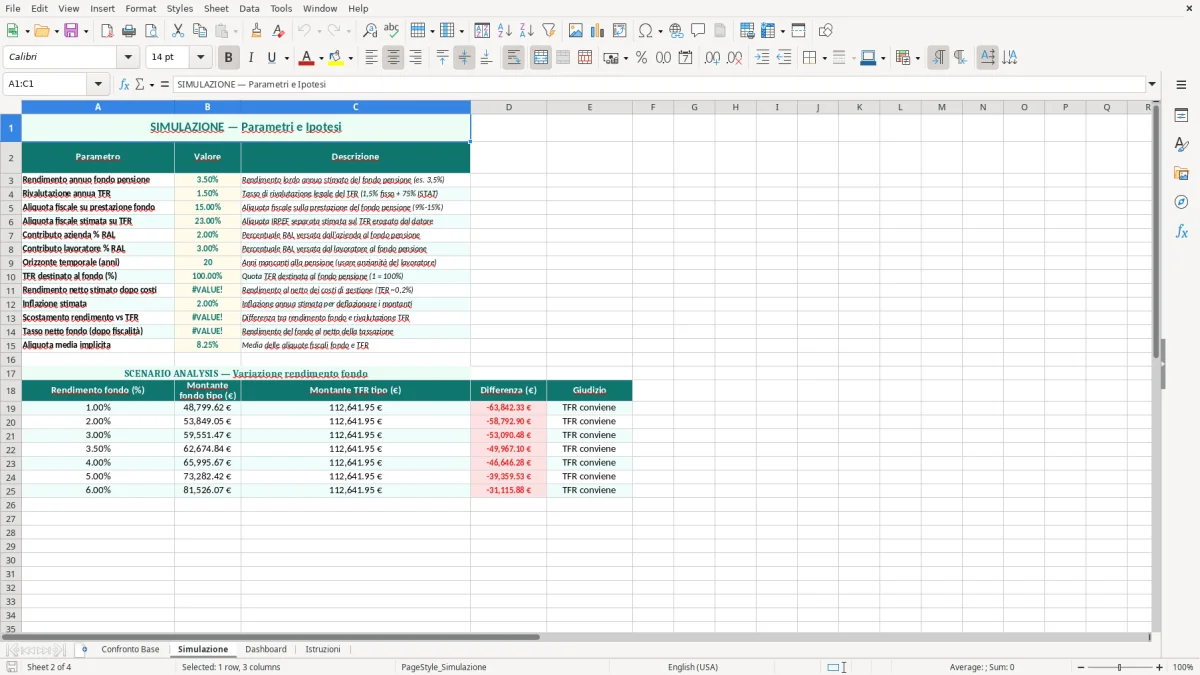Toggle Italic formatting
Screen dimensions: 1200x675
[x=250, y=58]
